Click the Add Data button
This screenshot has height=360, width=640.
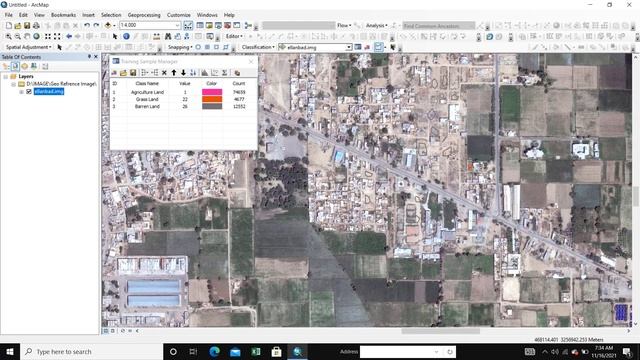point(108,26)
